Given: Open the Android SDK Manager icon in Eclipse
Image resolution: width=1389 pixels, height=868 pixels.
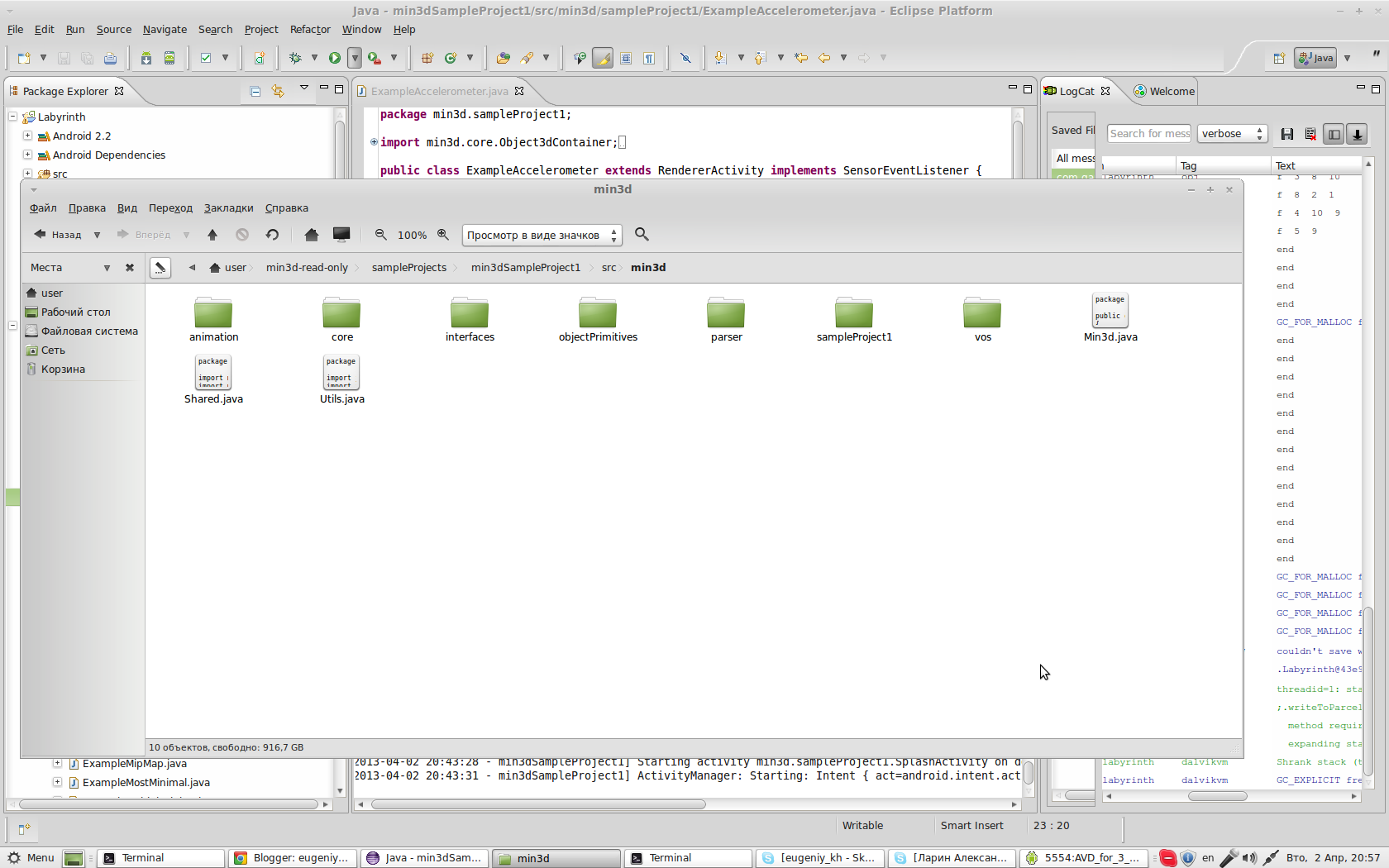Looking at the screenshot, I should pyautogui.click(x=146, y=58).
